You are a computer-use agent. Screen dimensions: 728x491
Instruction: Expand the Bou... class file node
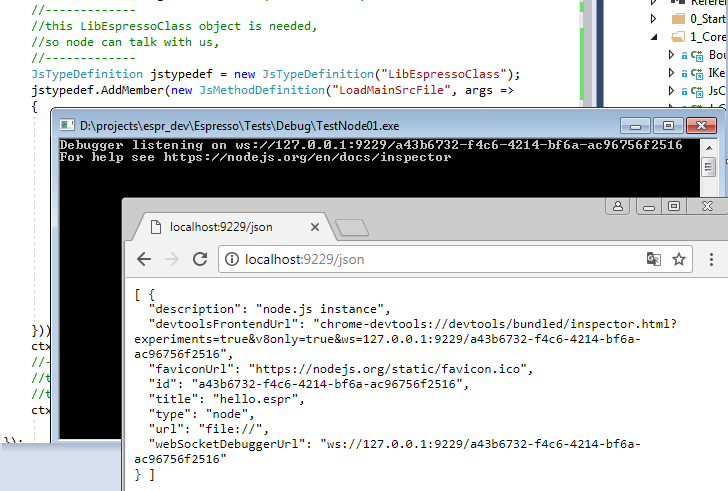(x=671, y=55)
